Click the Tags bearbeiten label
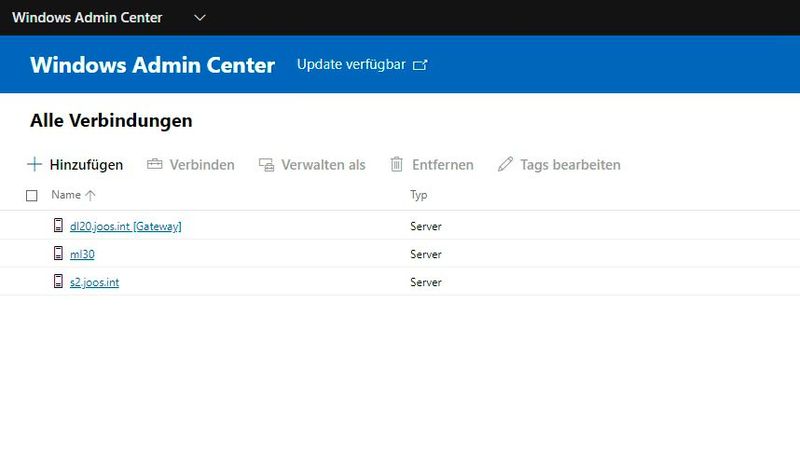 (x=570, y=165)
